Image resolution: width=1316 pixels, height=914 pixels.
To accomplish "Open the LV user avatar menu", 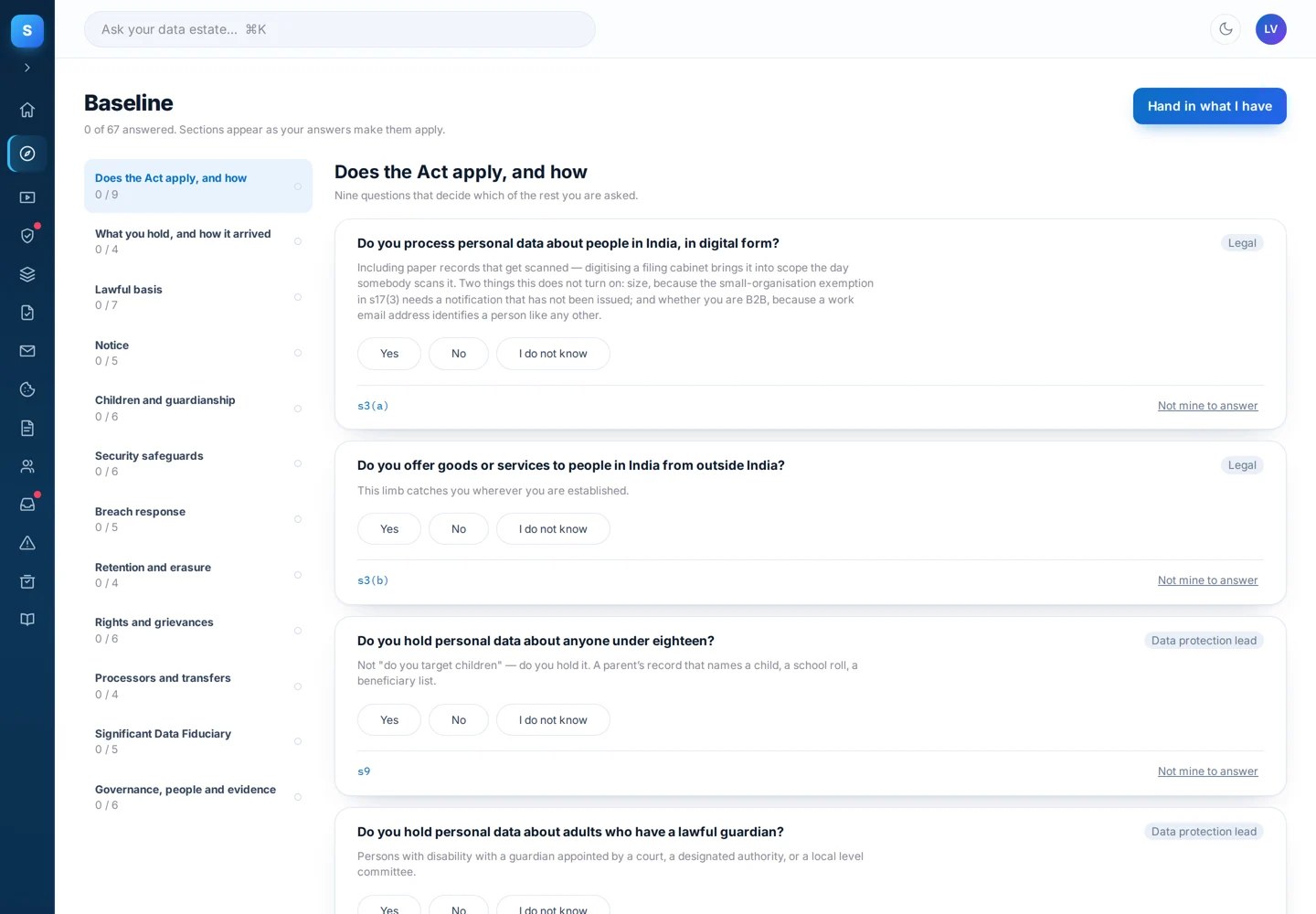I will [x=1271, y=29].
